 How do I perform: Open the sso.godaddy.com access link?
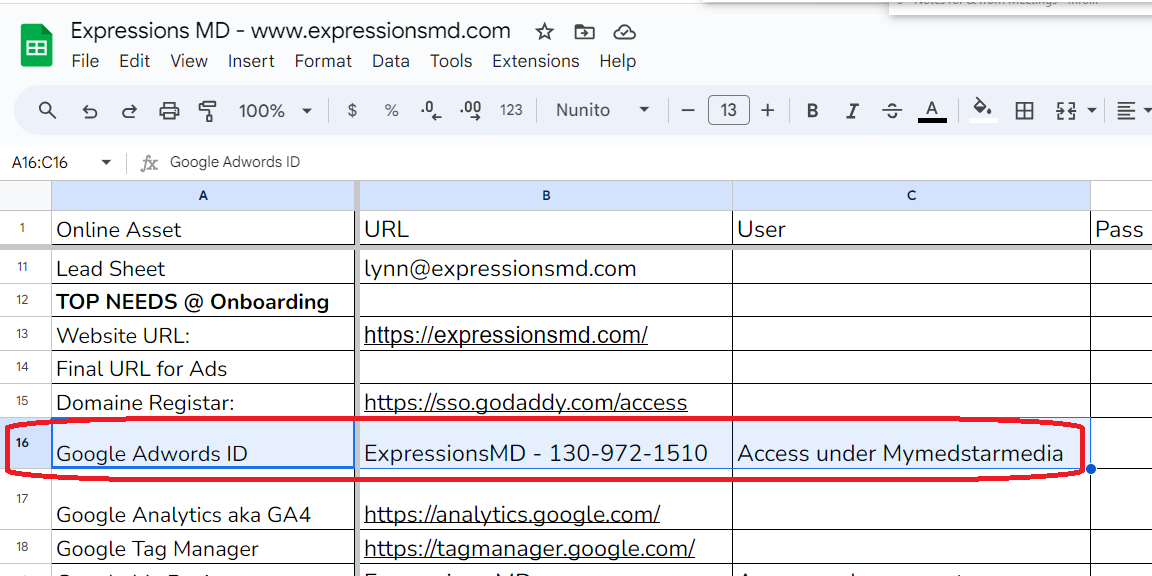(x=526, y=403)
